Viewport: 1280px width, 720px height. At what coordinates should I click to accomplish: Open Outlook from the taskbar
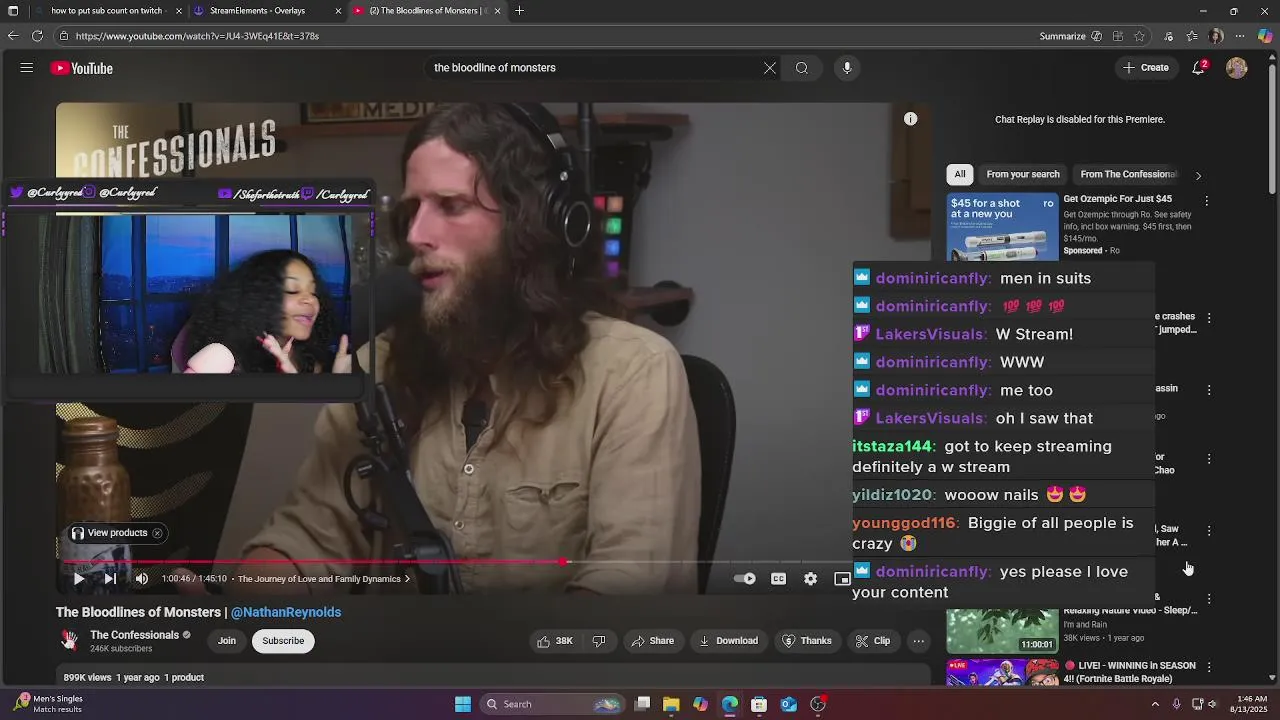tap(789, 704)
